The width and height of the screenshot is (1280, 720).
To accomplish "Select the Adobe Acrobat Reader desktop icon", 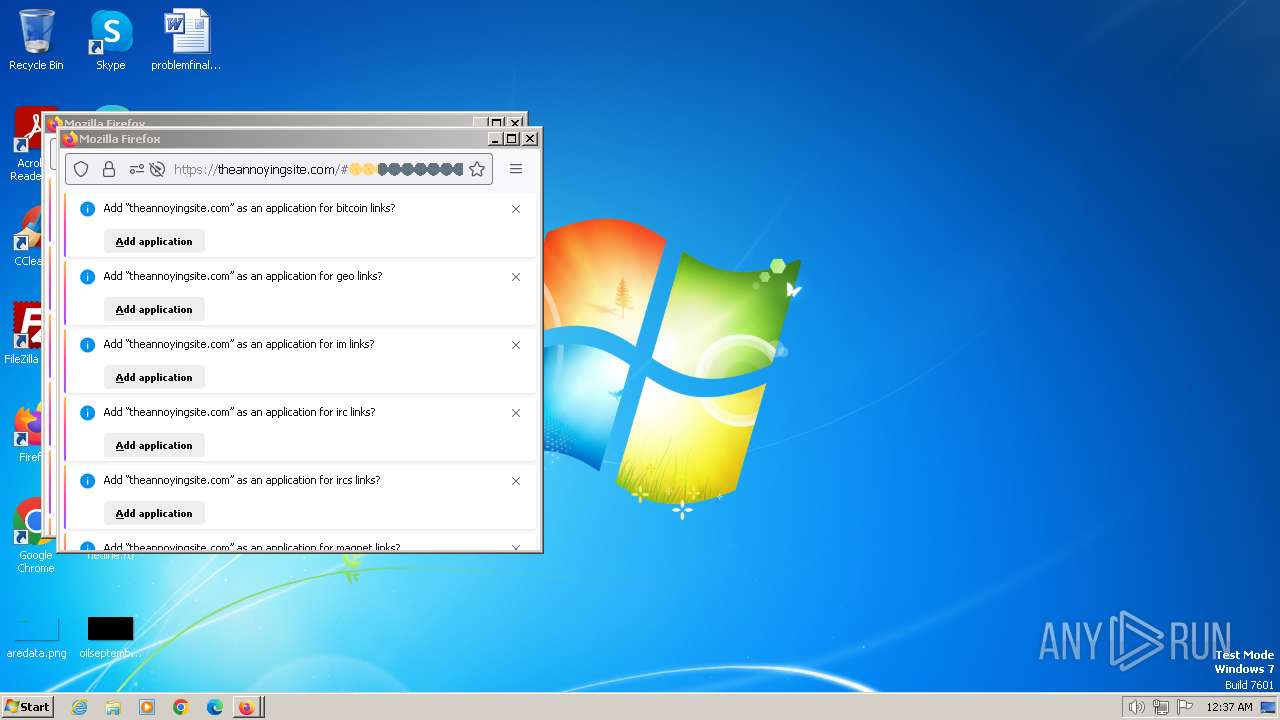I will pos(28,145).
